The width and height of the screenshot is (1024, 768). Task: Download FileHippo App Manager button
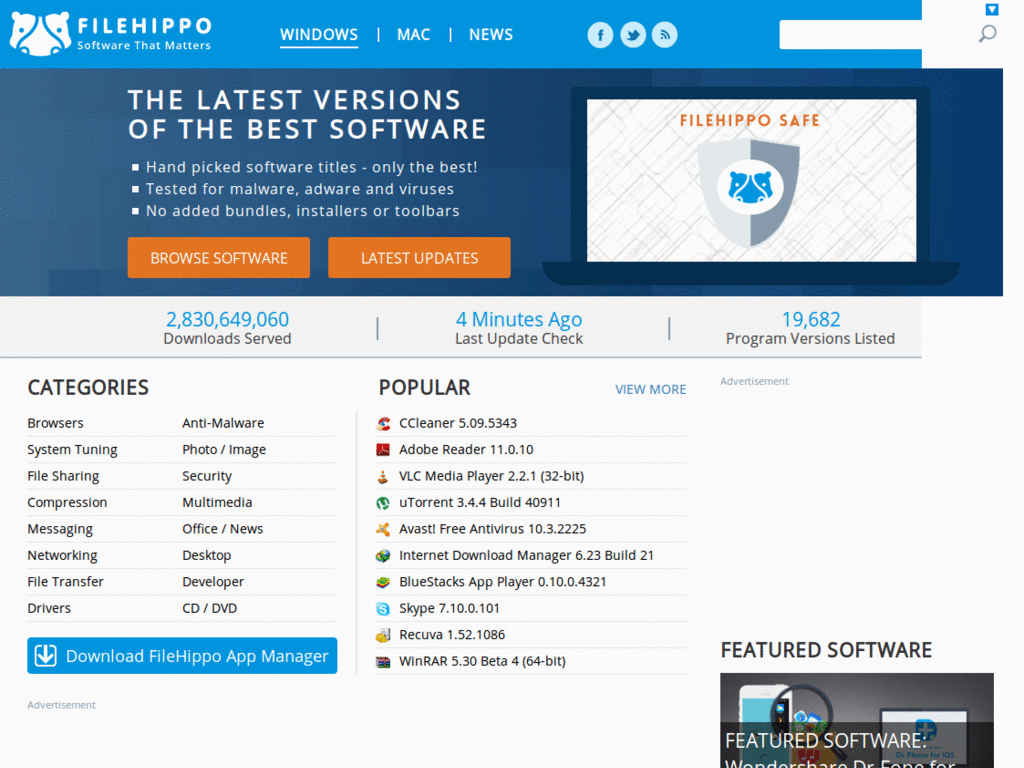pyautogui.click(x=182, y=656)
